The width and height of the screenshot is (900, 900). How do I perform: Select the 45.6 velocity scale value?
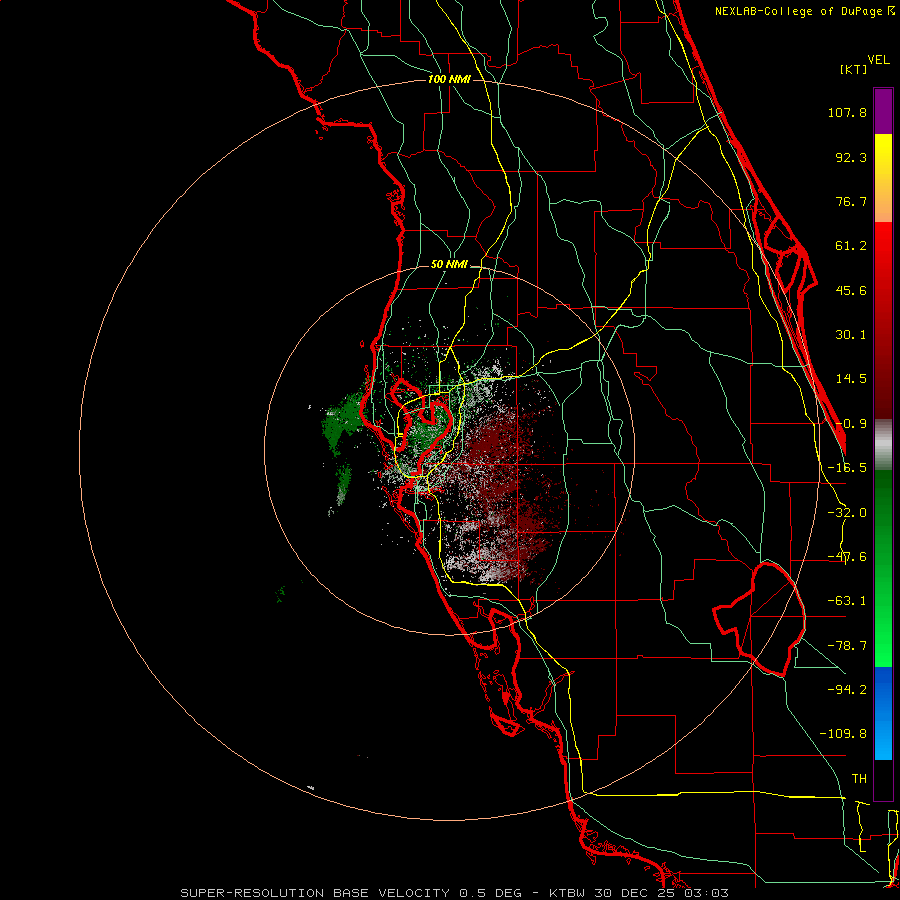851,290
